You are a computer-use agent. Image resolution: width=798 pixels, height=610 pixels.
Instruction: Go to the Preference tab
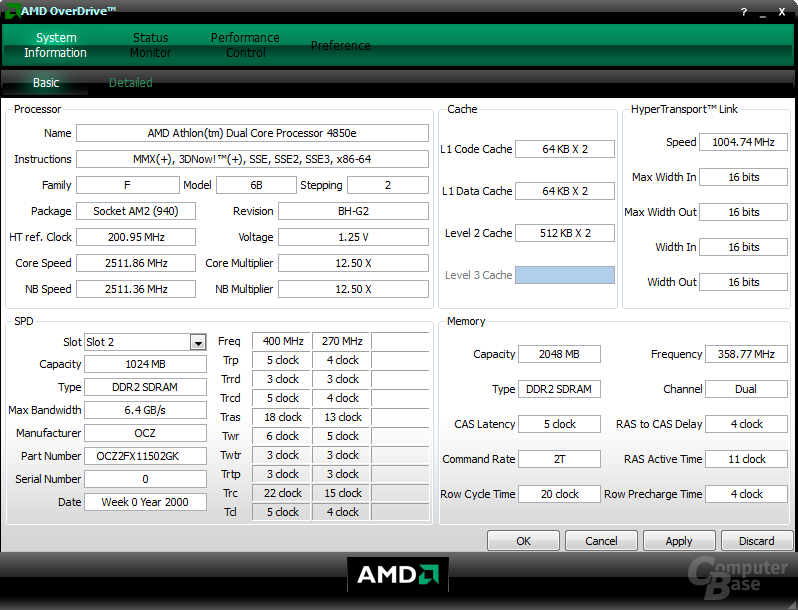[x=340, y=46]
